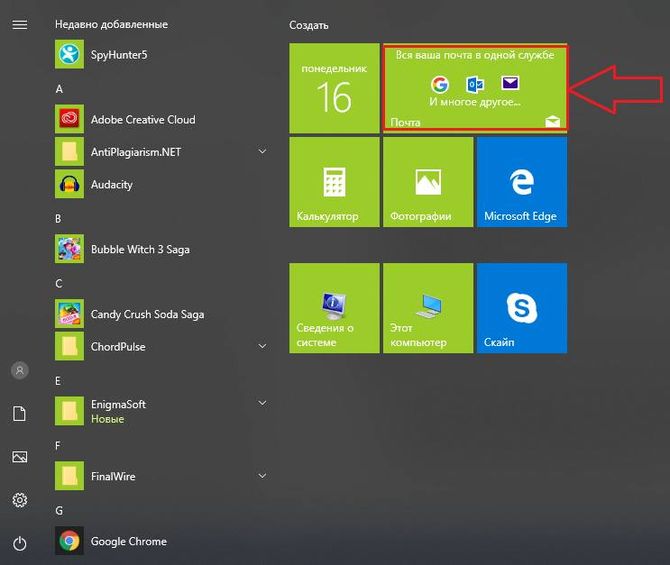
Task: Launch Adobe Creative Cloud
Action: pyautogui.click(x=142, y=120)
